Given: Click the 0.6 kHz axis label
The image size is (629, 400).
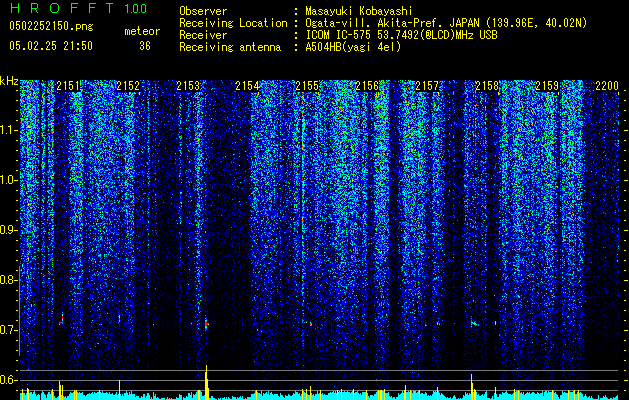Looking at the screenshot, I should point(8,380).
